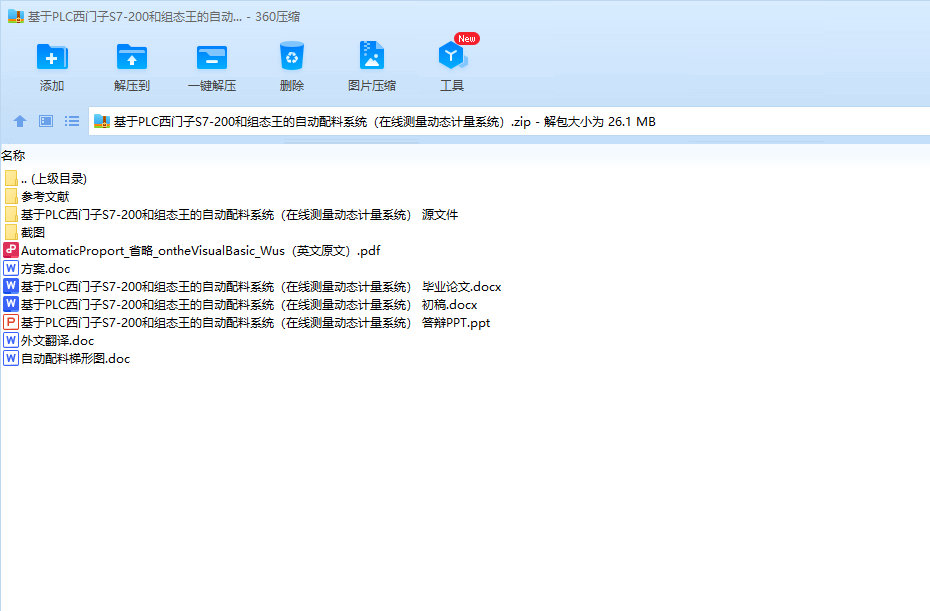Select the Word icon of 自动配料梯形图.doc

tap(11, 358)
